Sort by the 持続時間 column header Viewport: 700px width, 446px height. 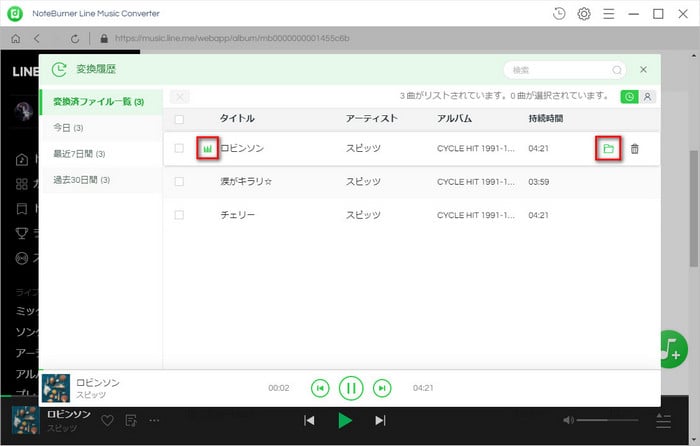(546, 118)
